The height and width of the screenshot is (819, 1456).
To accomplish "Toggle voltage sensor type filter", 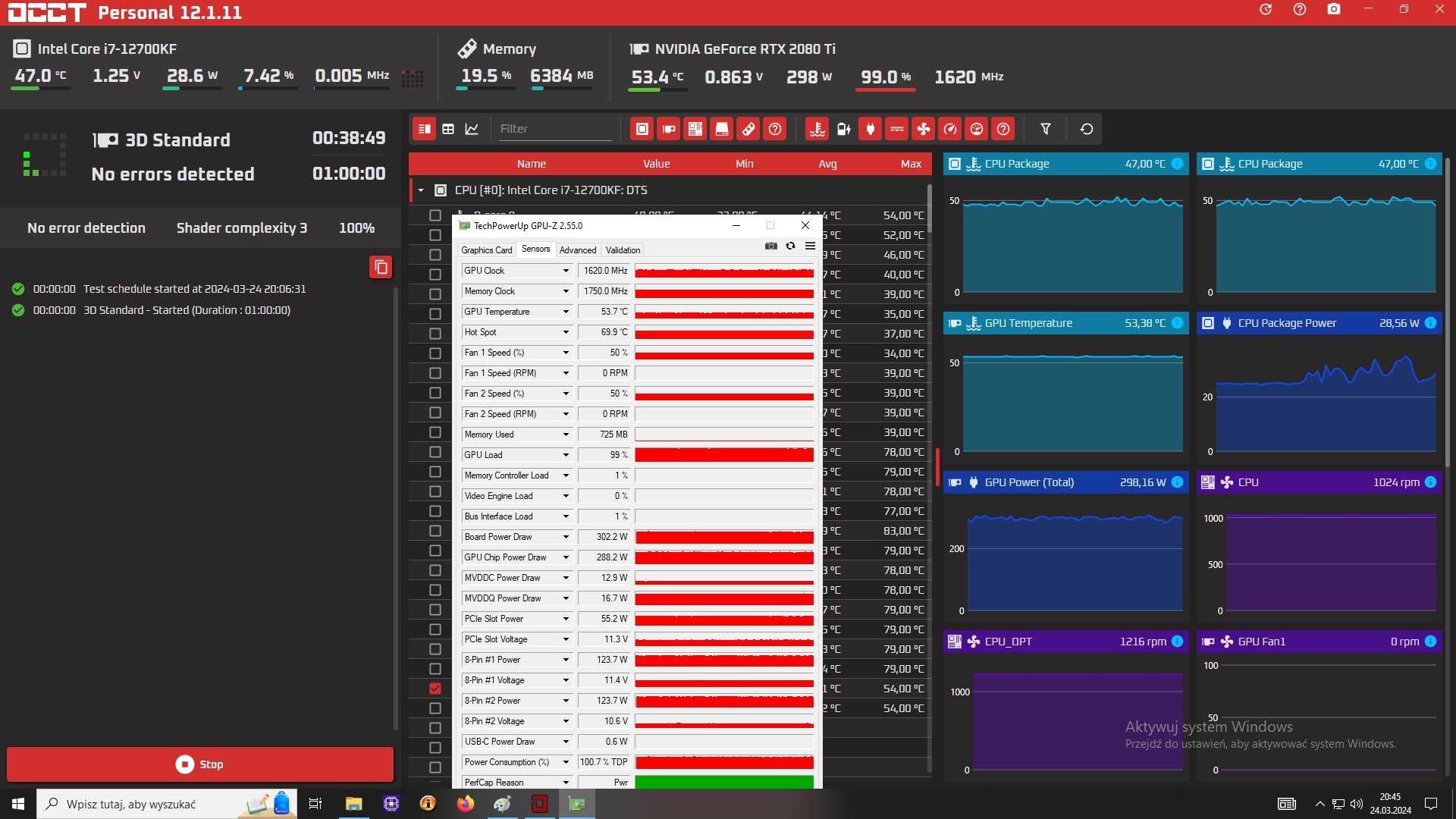I will pos(897,129).
